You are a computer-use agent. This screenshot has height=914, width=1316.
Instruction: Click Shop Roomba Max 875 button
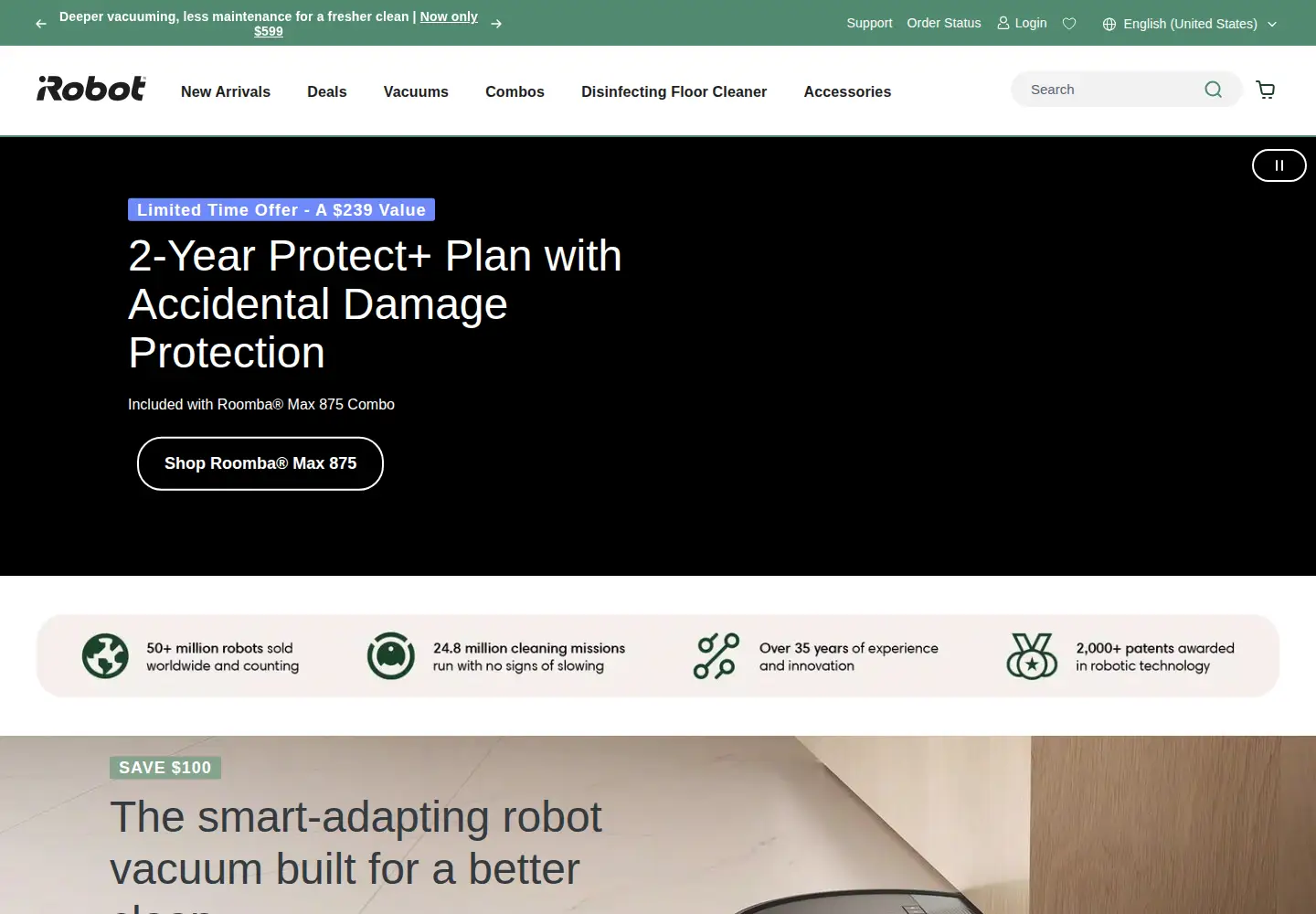click(260, 463)
